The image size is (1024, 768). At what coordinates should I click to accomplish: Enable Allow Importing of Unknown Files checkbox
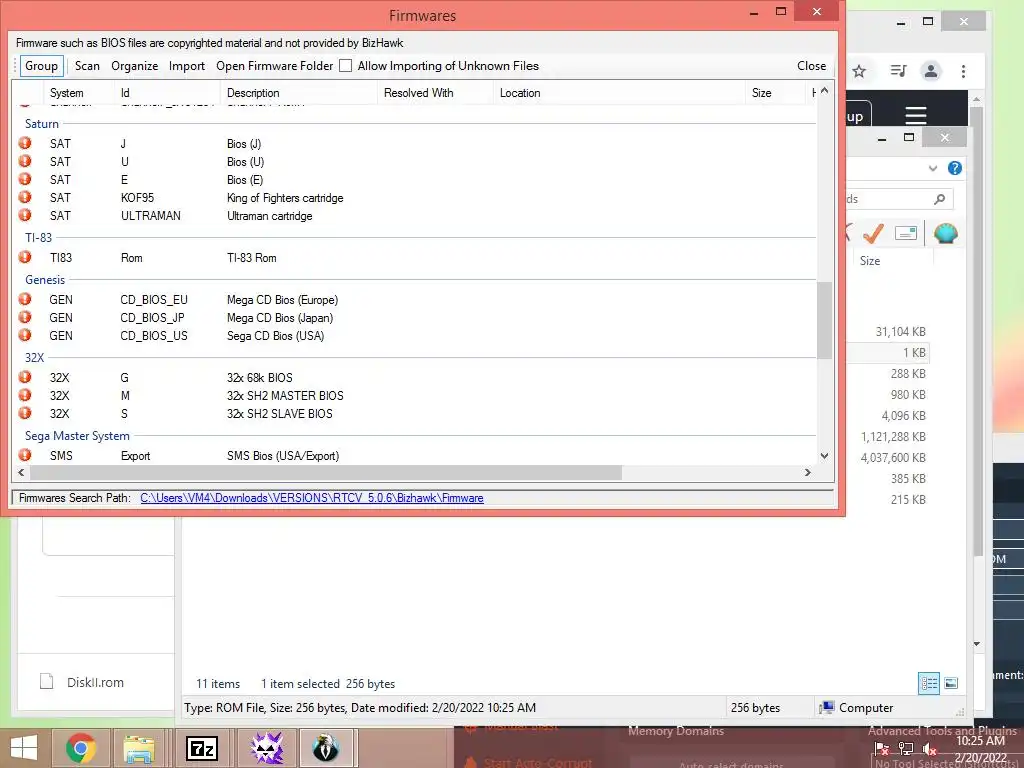[345, 66]
